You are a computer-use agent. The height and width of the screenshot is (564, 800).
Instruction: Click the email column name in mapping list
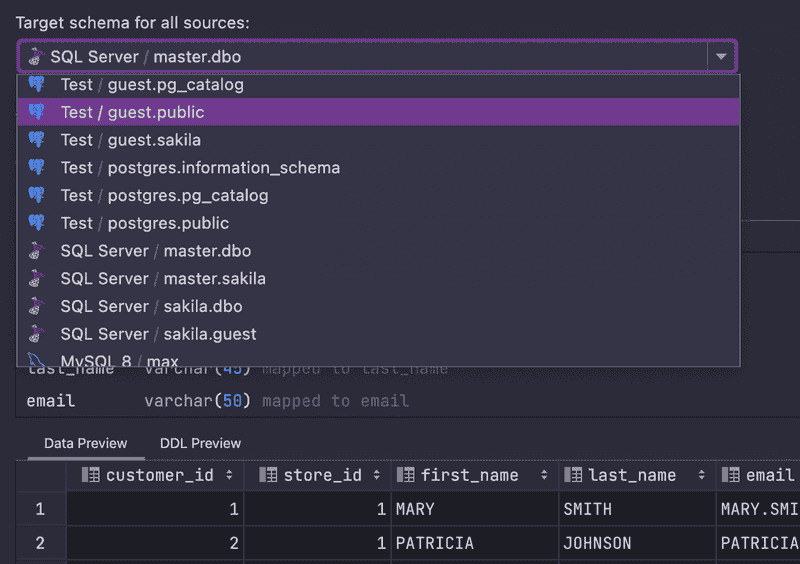[51, 401]
